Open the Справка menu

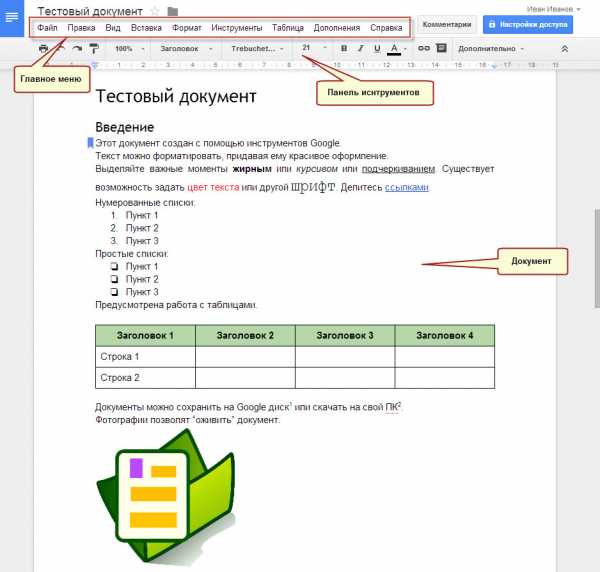[386, 28]
